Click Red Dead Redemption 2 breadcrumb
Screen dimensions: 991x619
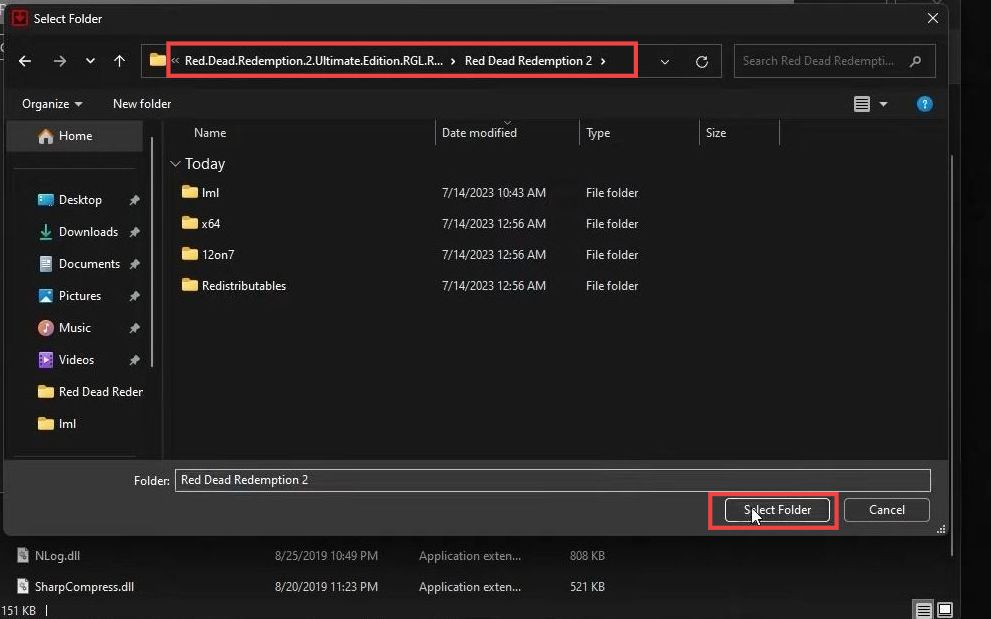point(528,61)
